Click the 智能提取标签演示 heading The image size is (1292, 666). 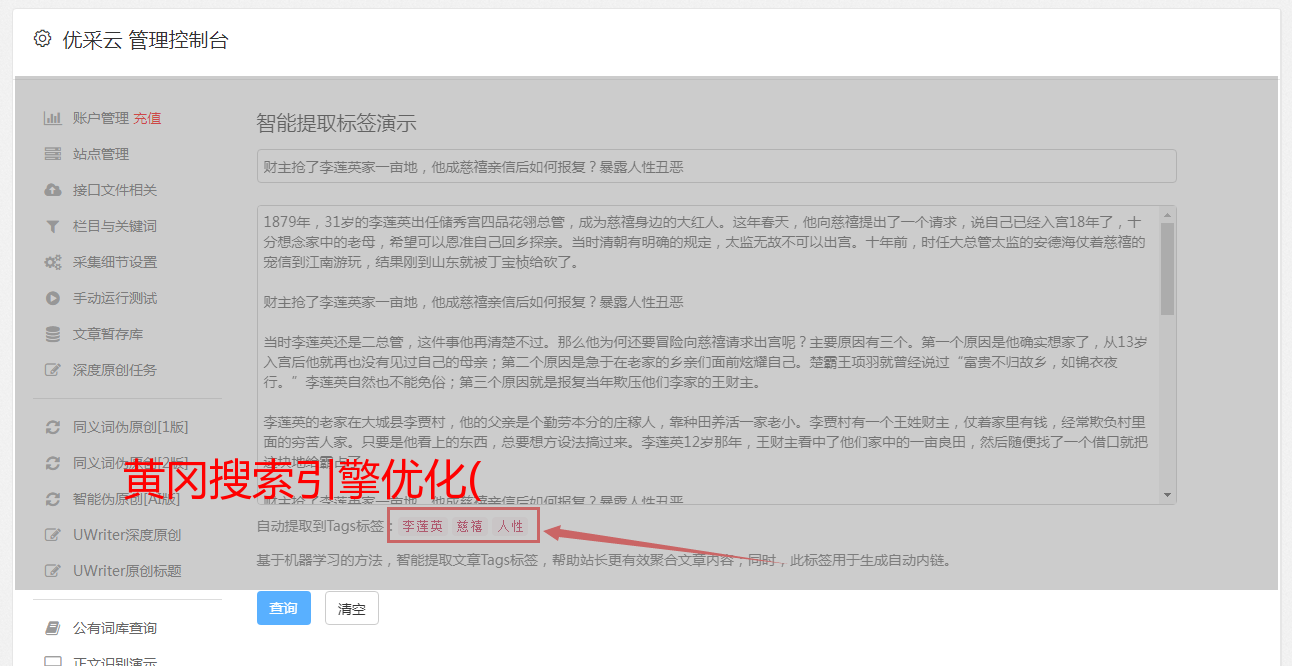click(336, 124)
